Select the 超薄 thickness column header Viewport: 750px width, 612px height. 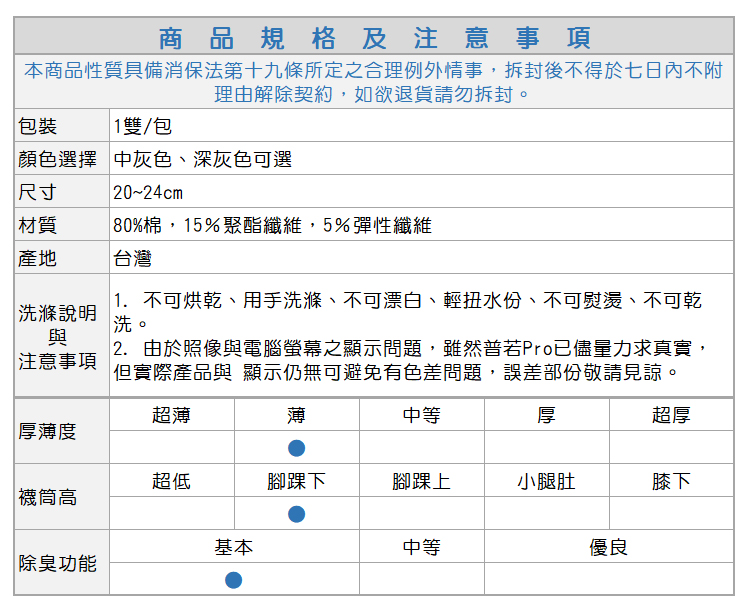[x=171, y=415]
